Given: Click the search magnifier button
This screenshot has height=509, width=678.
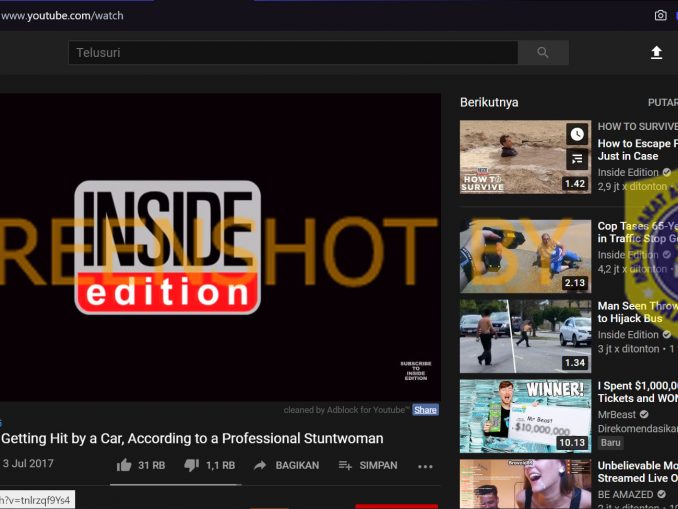Looking at the screenshot, I should coord(543,53).
